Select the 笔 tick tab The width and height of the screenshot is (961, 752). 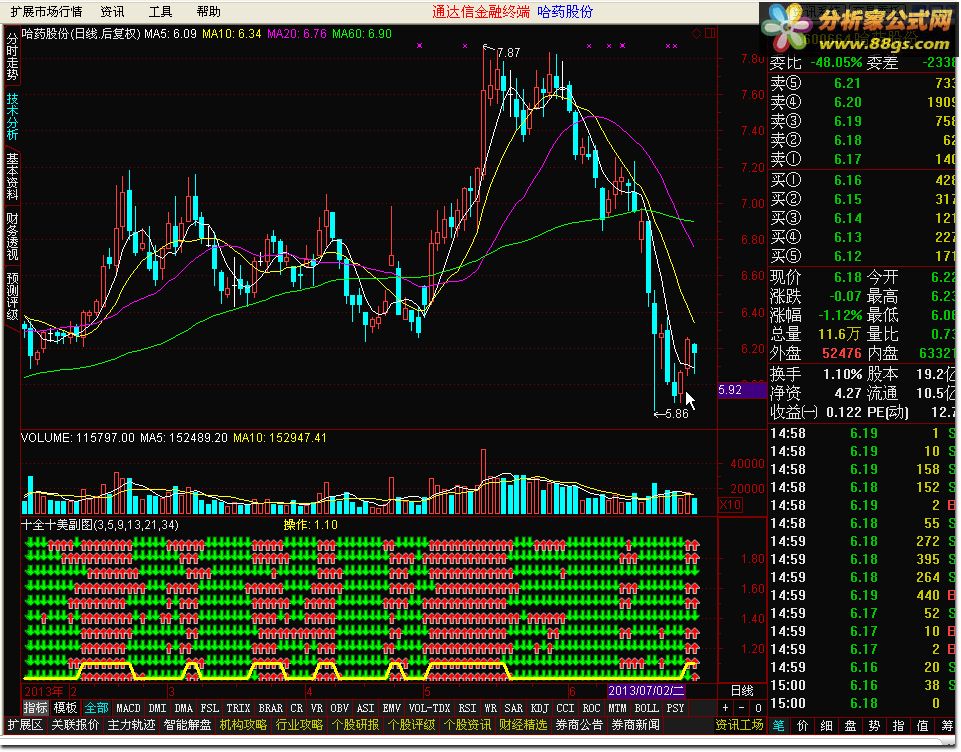click(x=778, y=726)
